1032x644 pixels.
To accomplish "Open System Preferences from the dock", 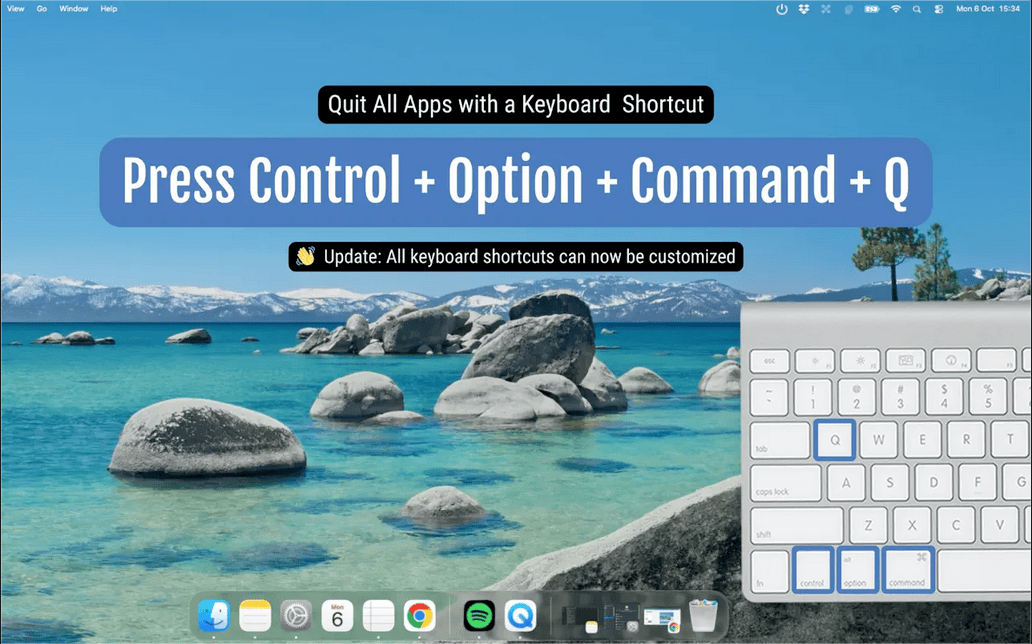I will tap(296, 616).
